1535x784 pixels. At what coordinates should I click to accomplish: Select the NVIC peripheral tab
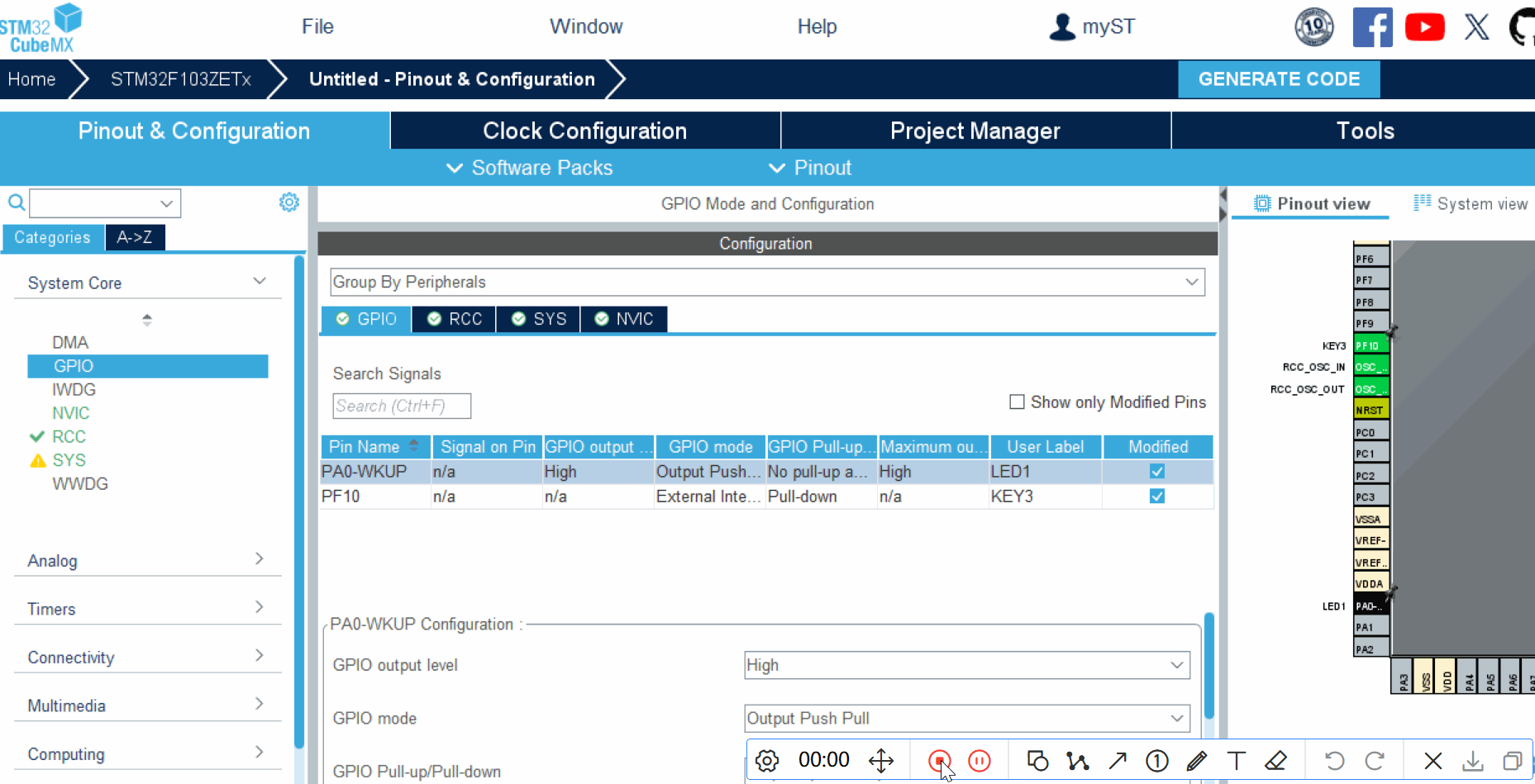(624, 319)
